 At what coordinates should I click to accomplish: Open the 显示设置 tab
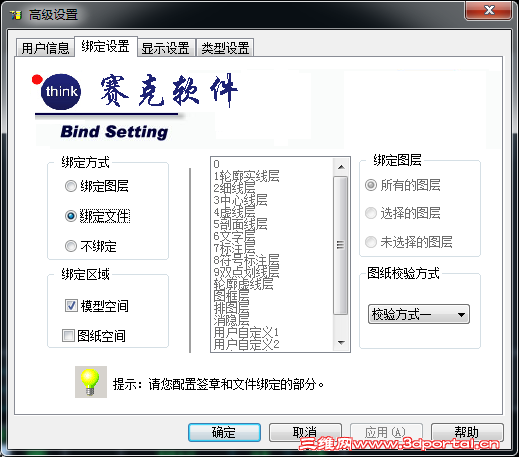(166, 48)
